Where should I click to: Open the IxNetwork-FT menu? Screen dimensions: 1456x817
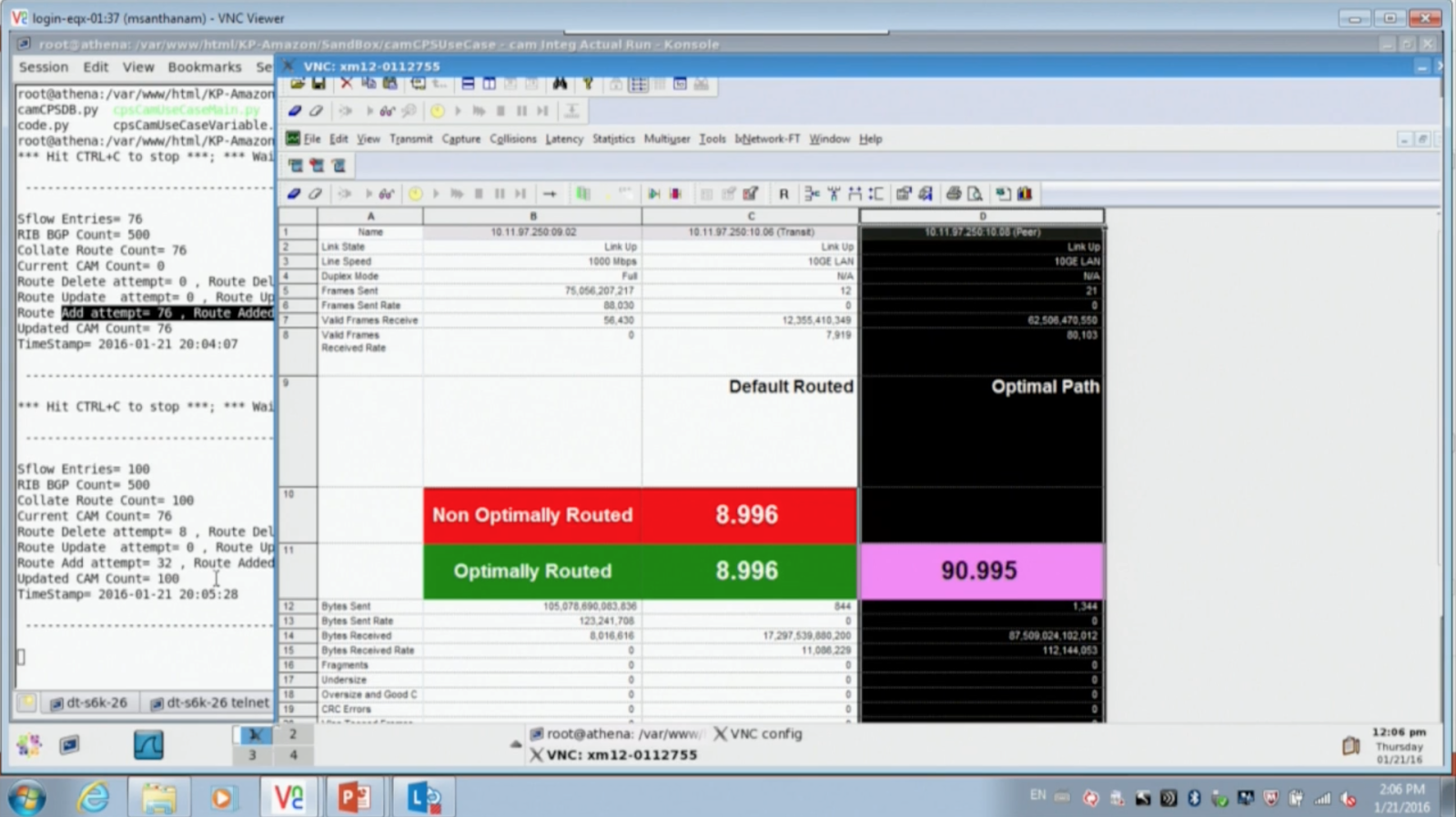(767, 139)
